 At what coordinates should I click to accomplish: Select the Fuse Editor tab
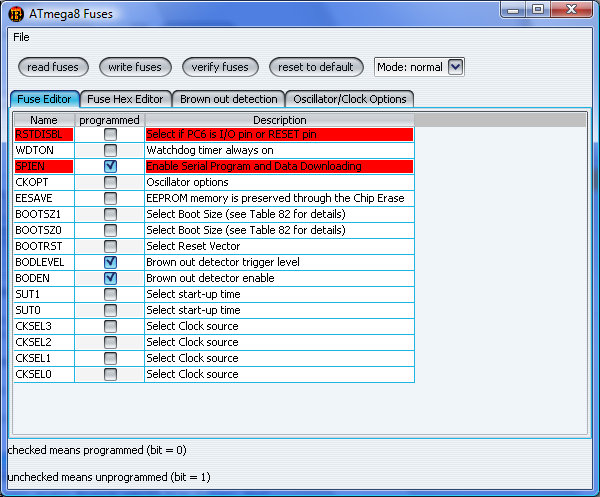tap(44, 99)
